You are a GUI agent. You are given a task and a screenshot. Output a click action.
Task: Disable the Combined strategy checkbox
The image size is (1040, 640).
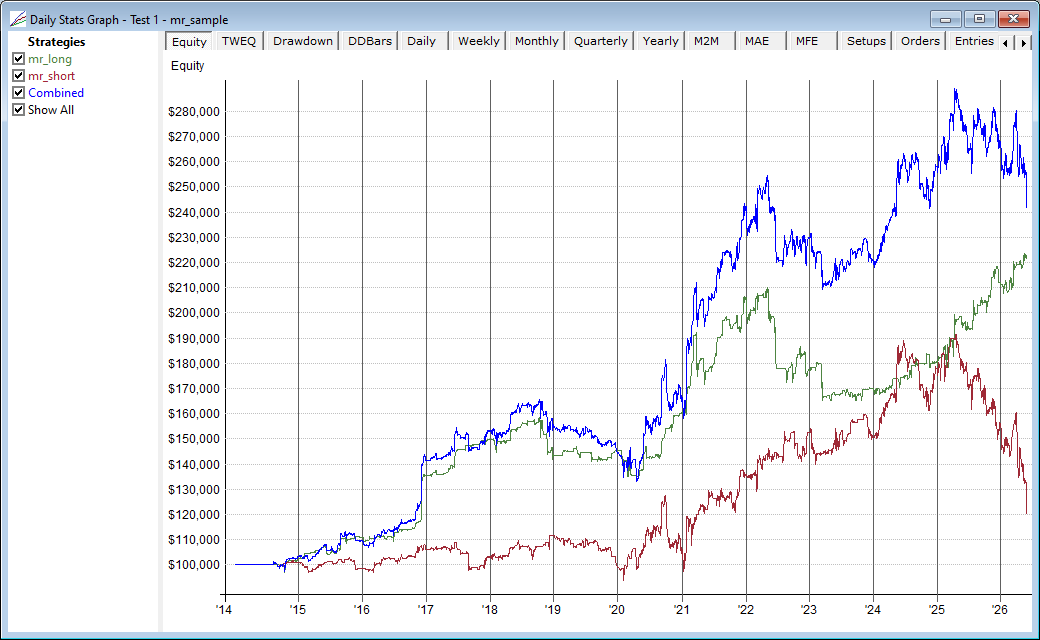coord(19,93)
